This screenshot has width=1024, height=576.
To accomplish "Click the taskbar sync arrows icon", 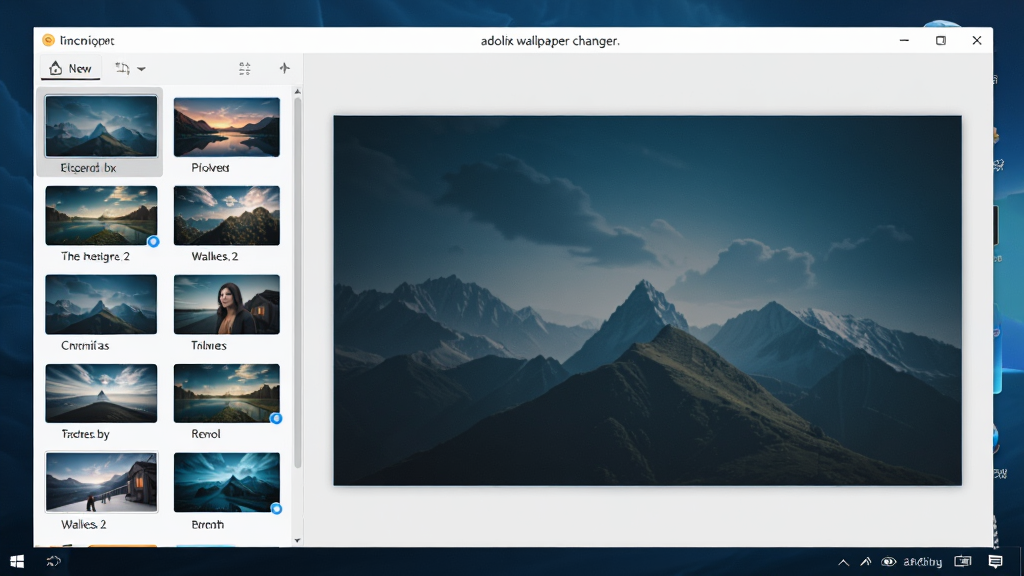I will click(x=54, y=561).
